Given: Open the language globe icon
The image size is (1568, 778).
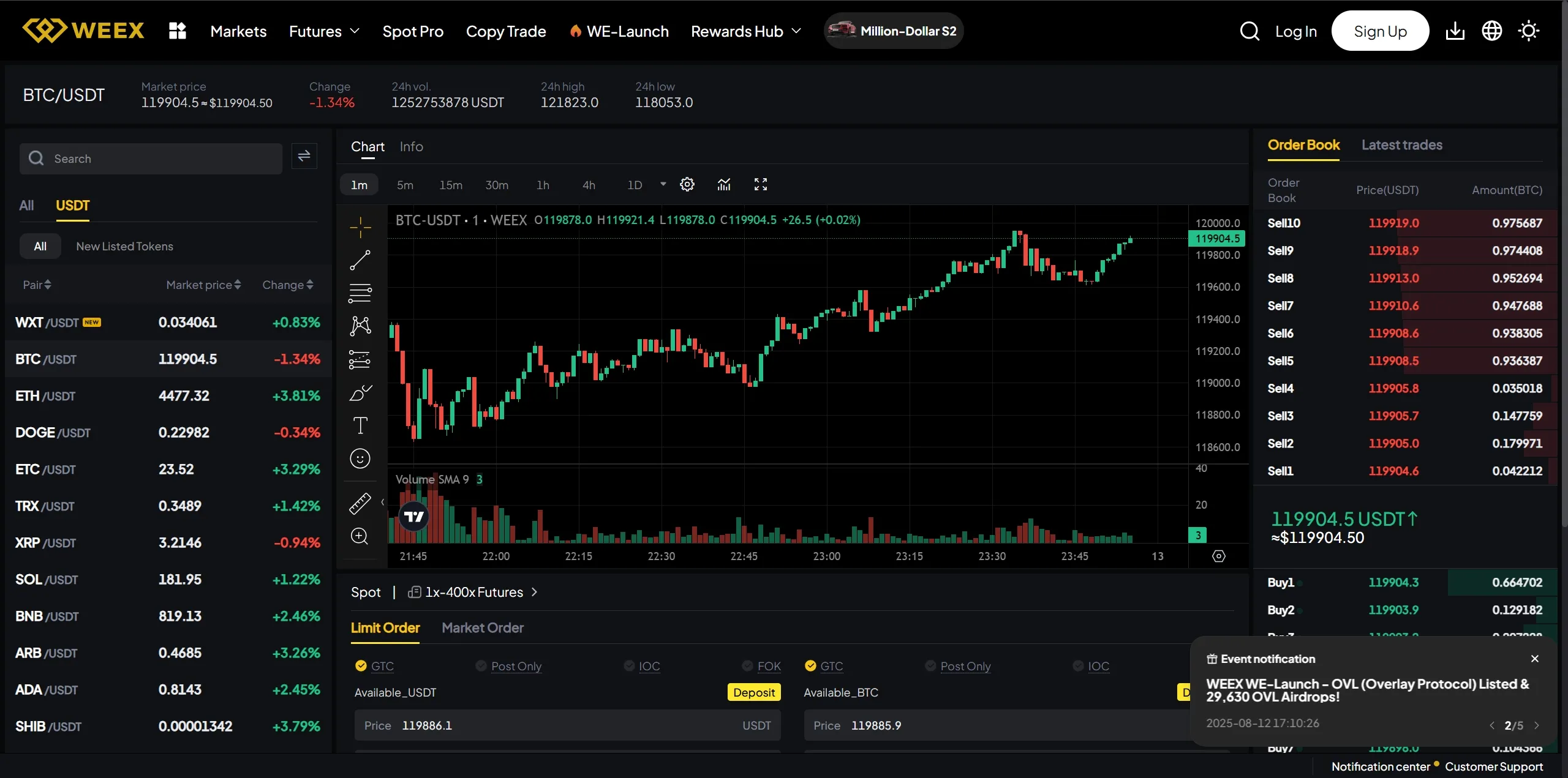Looking at the screenshot, I should pyautogui.click(x=1492, y=31).
